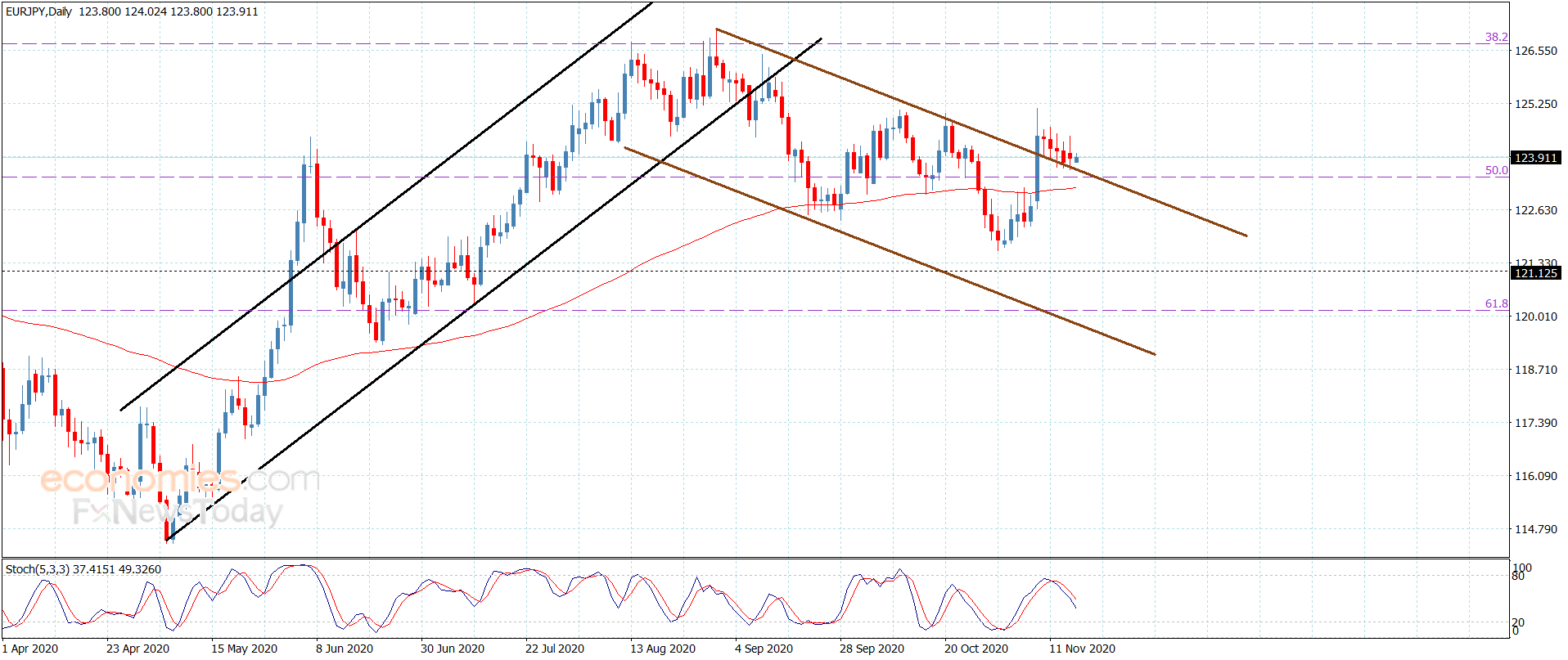Select the 61.8 Fibonacci level label
Image resolution: width=1568 pixels, height=660 pixels.
(1496, 303)
